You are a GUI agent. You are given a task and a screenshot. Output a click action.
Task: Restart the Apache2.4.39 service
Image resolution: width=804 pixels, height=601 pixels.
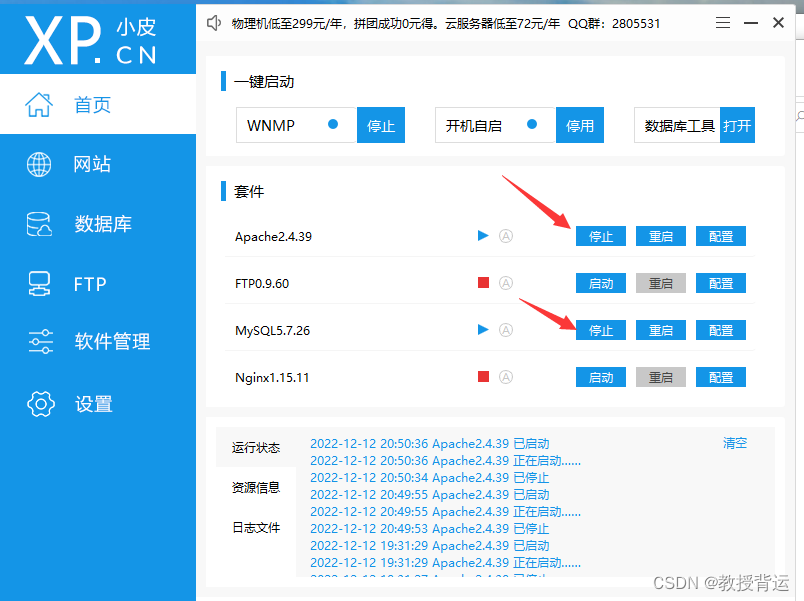click(x=661, y=236)
